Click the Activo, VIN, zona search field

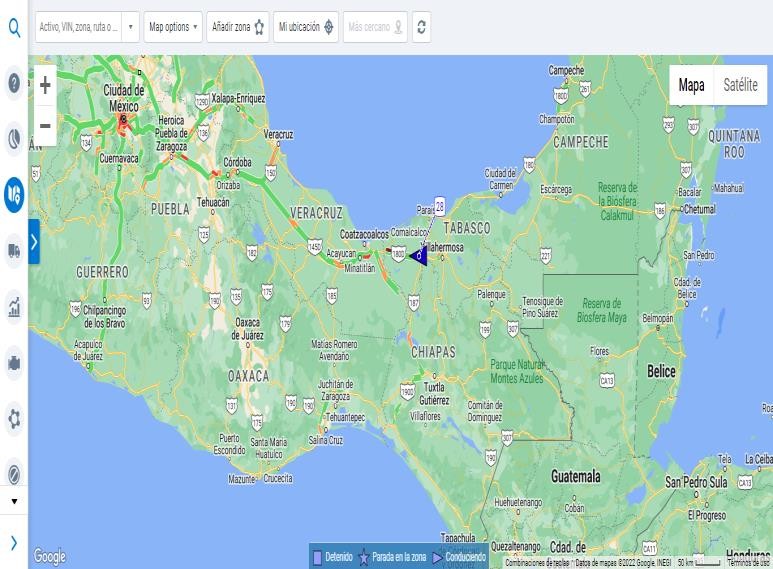click(x=78, y=27)
